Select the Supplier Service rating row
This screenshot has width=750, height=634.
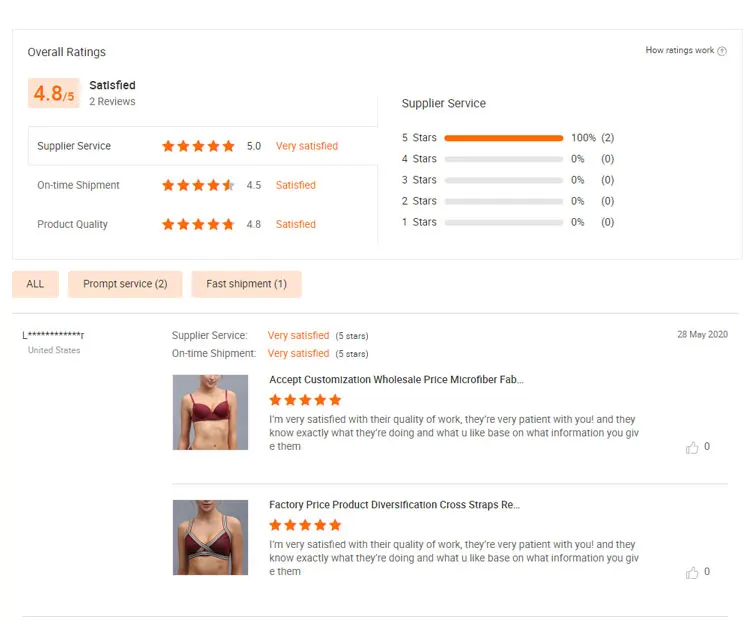click(x=203, y=146)
